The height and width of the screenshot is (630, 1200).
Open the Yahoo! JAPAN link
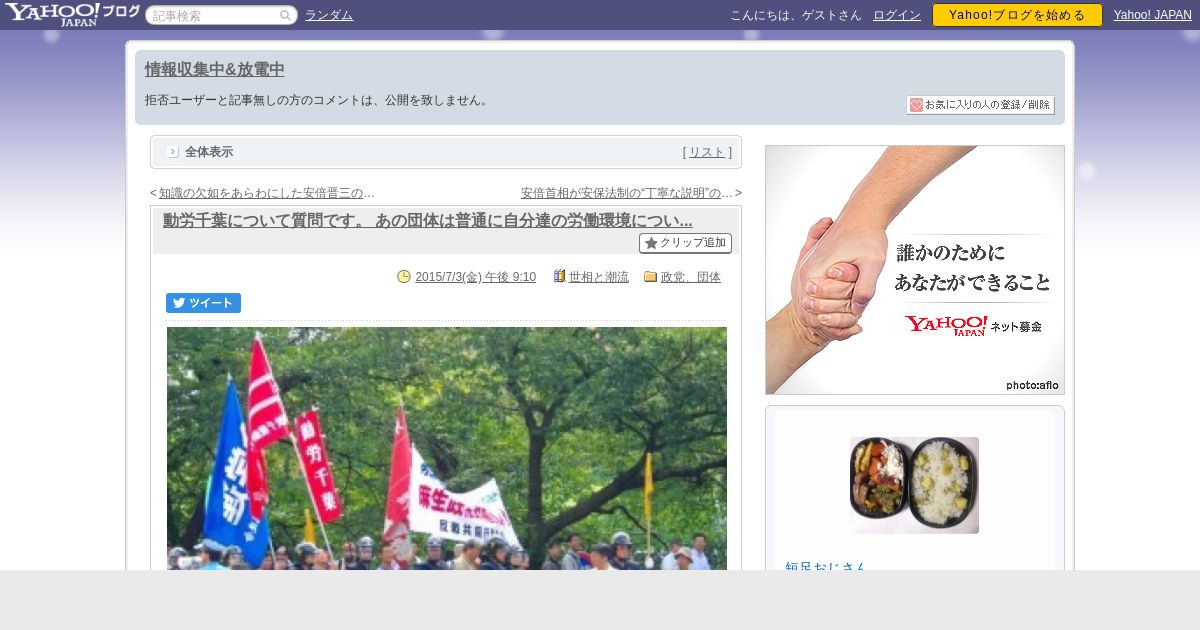(x=1153, y=15)
